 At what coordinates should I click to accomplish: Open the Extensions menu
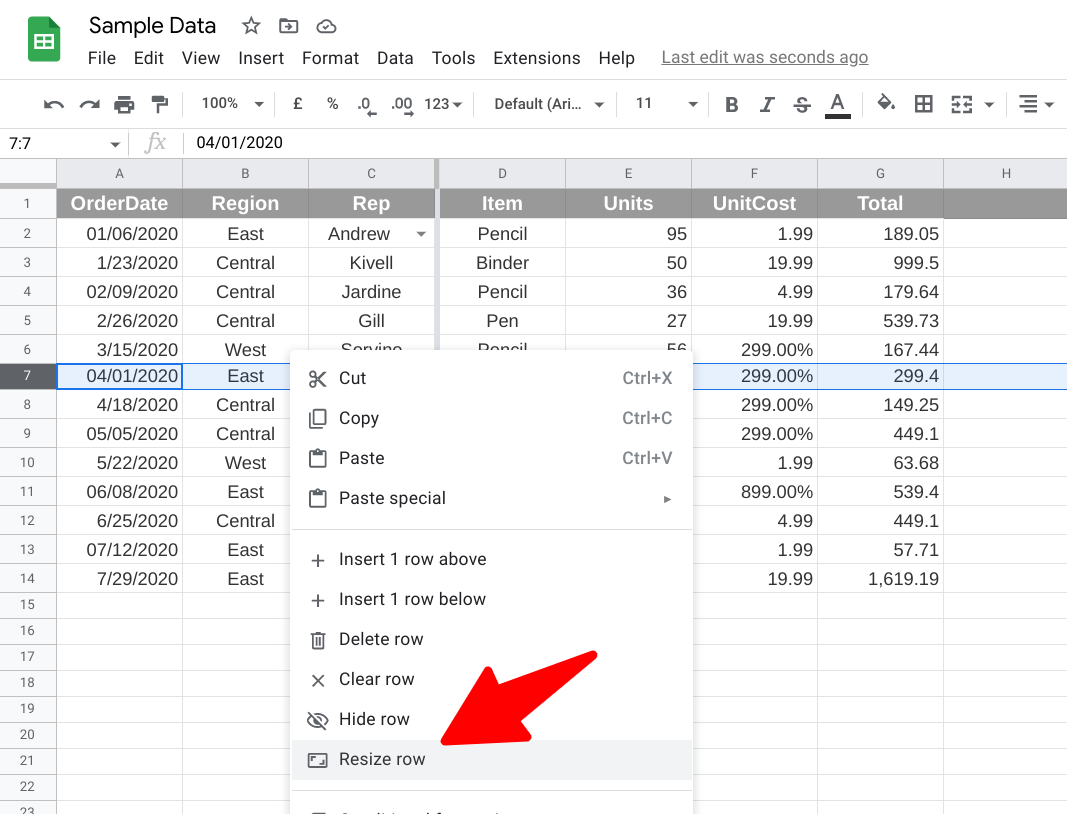click(537, 59)
